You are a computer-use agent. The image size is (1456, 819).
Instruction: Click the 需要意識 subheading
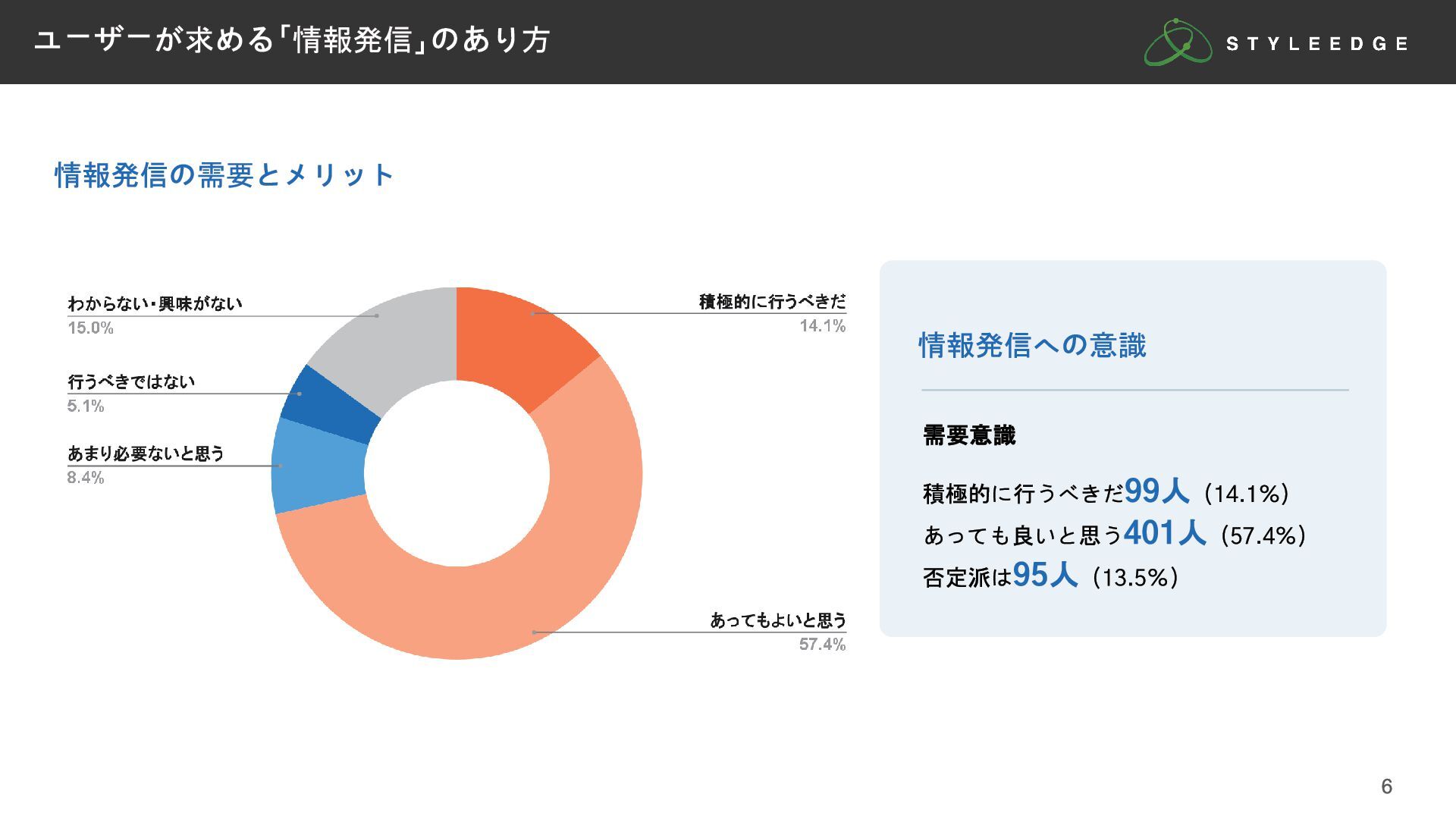pos(969,435)
